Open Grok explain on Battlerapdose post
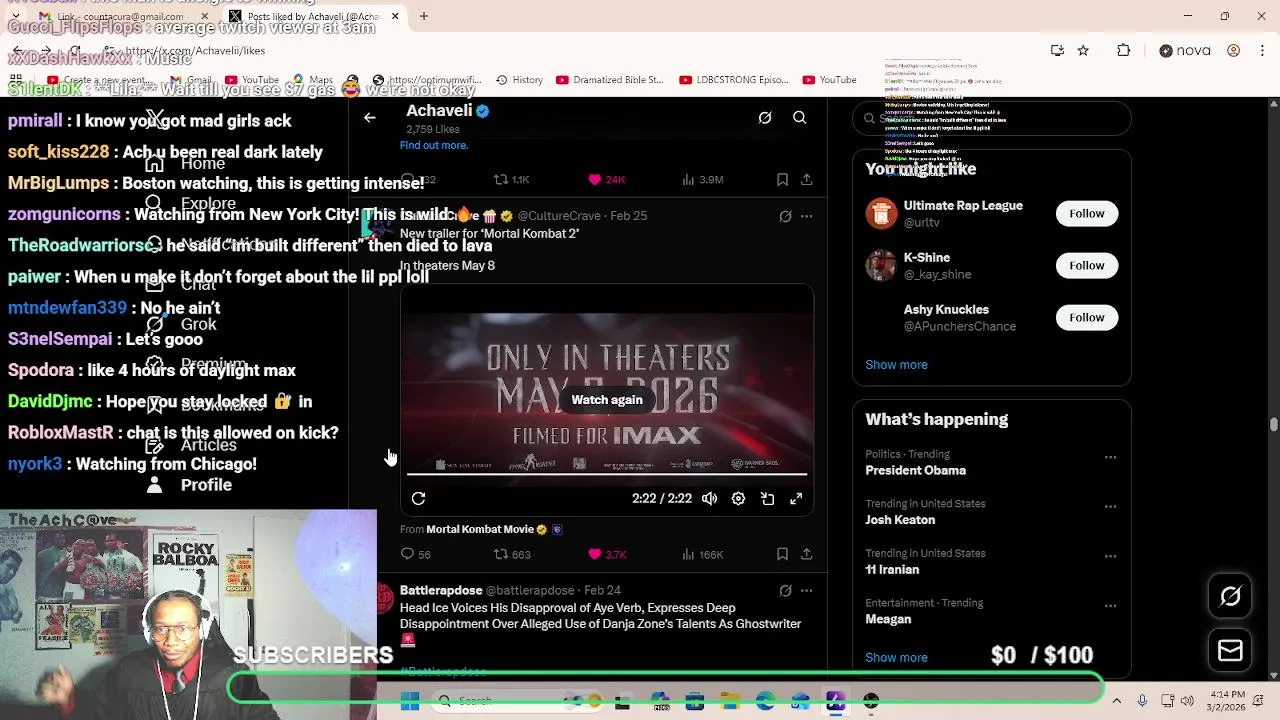This screenshot has height=720, width=1280. coord(785,591)
